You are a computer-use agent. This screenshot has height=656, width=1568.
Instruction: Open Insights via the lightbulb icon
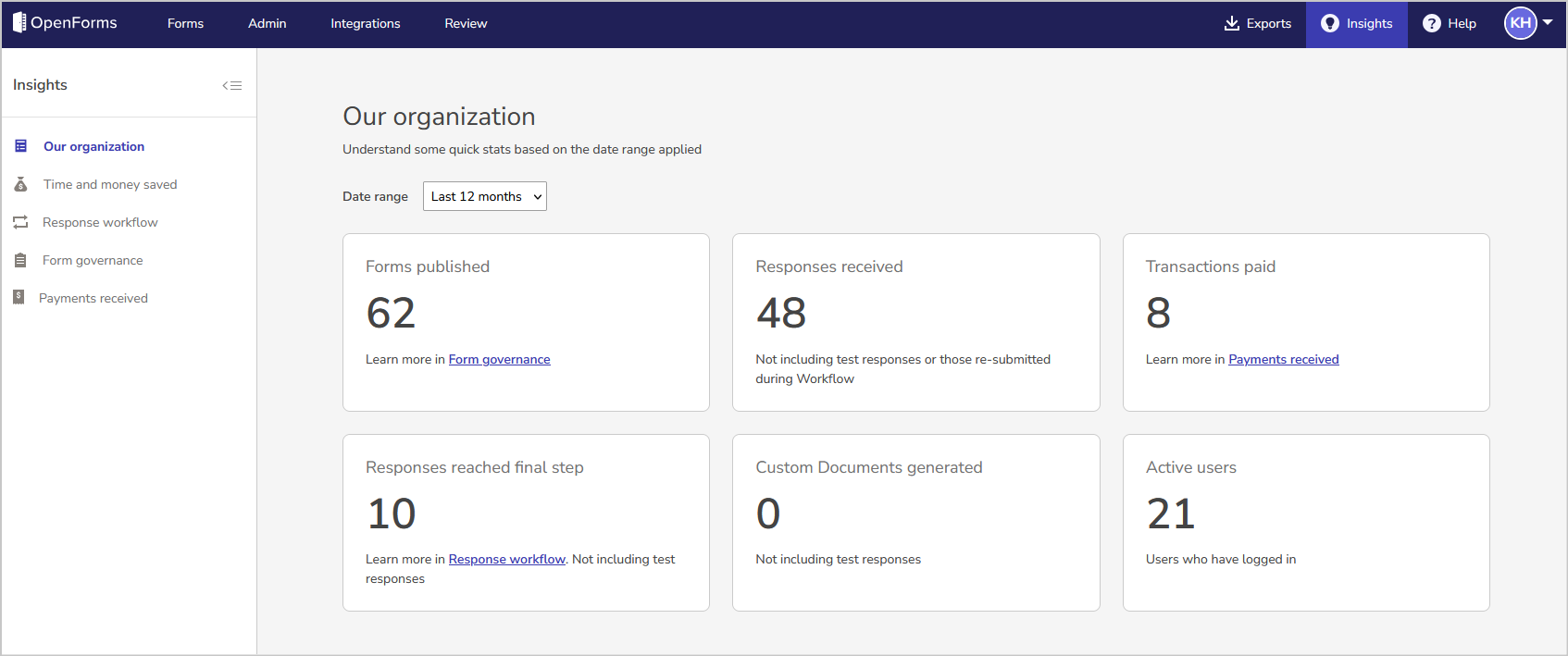coord(1329,23)
